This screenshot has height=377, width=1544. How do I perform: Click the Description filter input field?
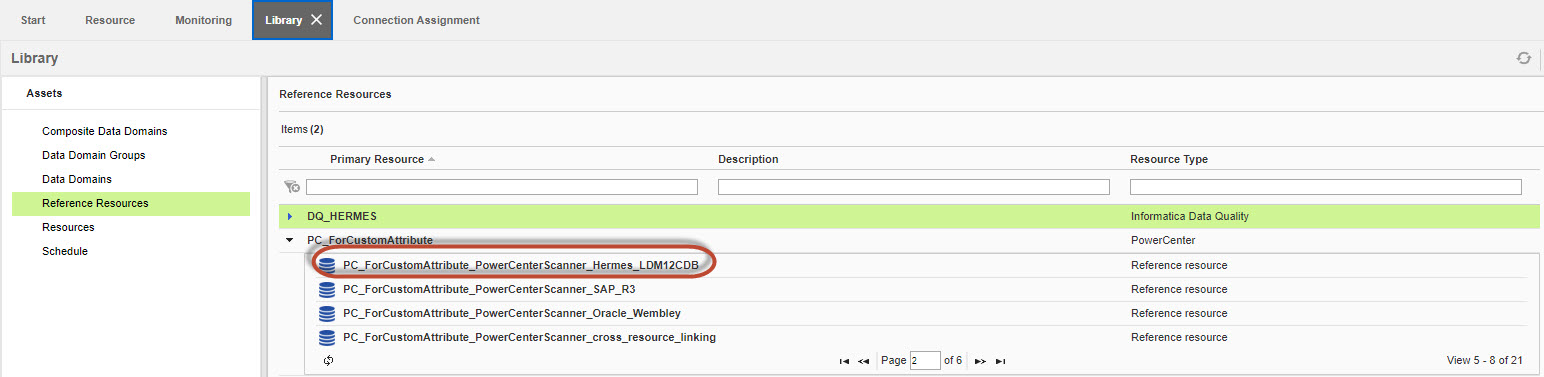point(914,187)
